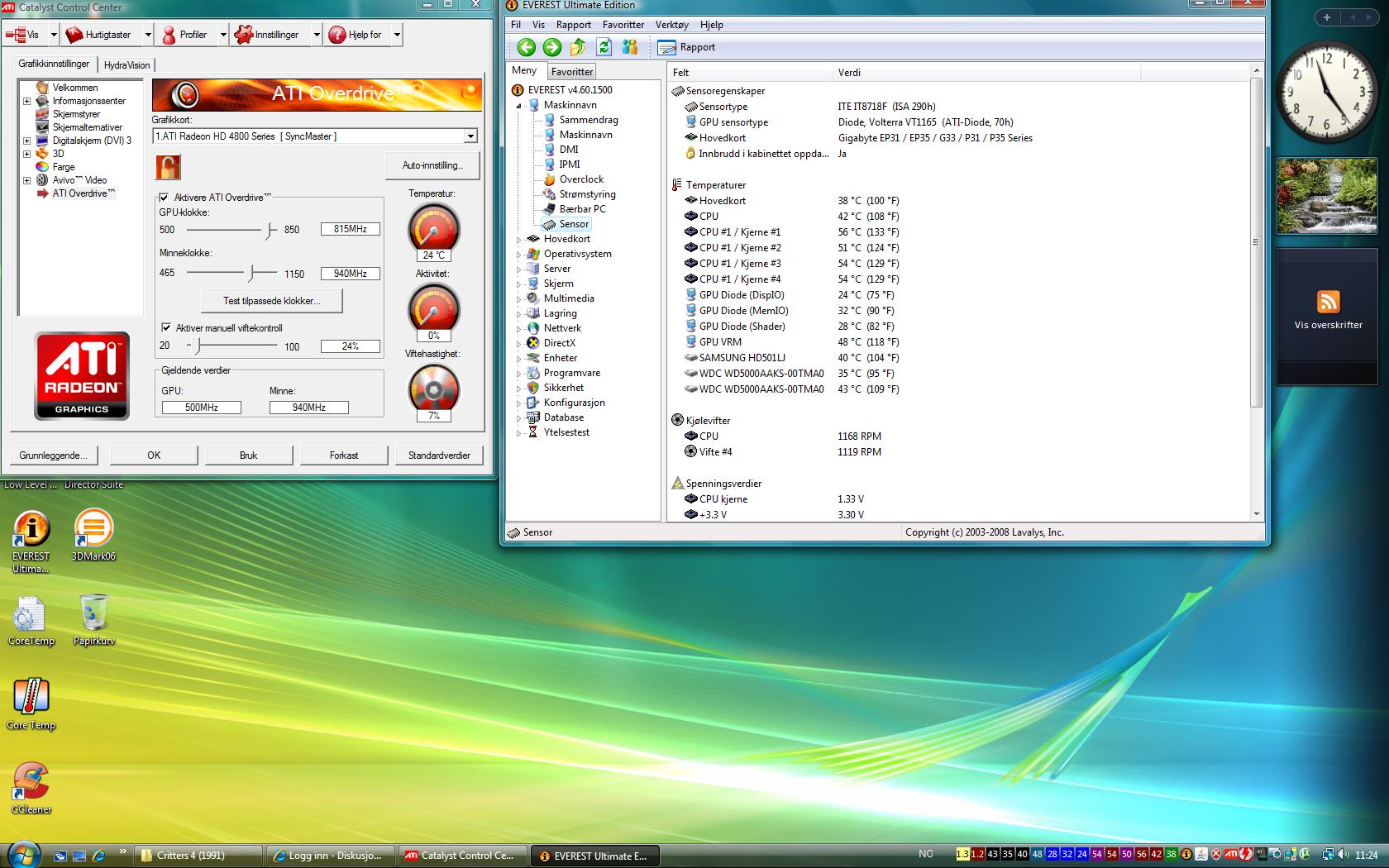The width and height of the screenshot is (1389, 868).
Task: Open the Grafikkort dropdown list
Action: (x=470, y=136)
